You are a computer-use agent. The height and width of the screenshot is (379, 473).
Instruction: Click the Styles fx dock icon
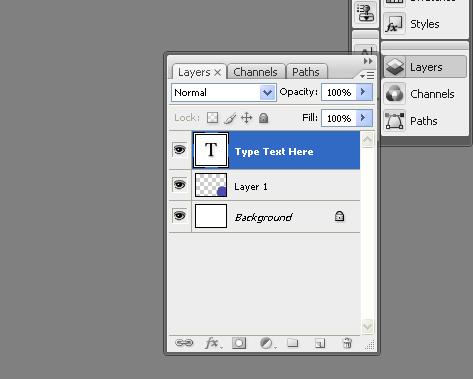click(395, 24)
